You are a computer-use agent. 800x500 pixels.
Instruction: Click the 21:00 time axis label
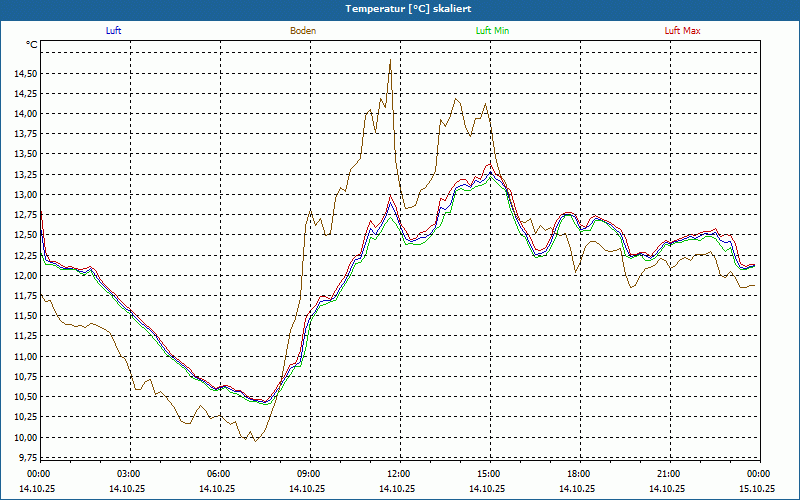pyautogui.click(x=669, y=474)
